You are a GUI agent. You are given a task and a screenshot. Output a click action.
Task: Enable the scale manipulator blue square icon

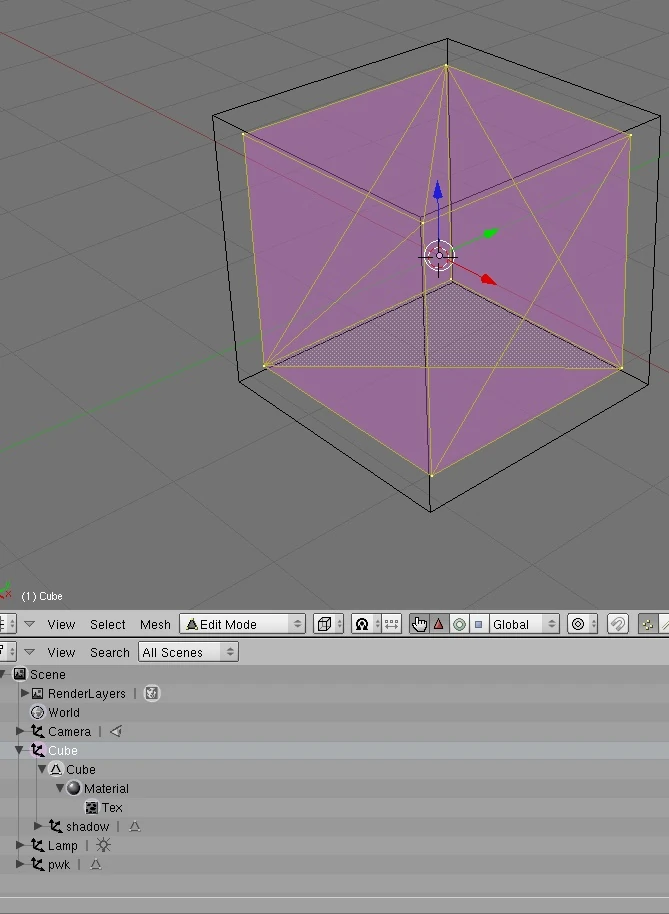(x=478, y=624)
